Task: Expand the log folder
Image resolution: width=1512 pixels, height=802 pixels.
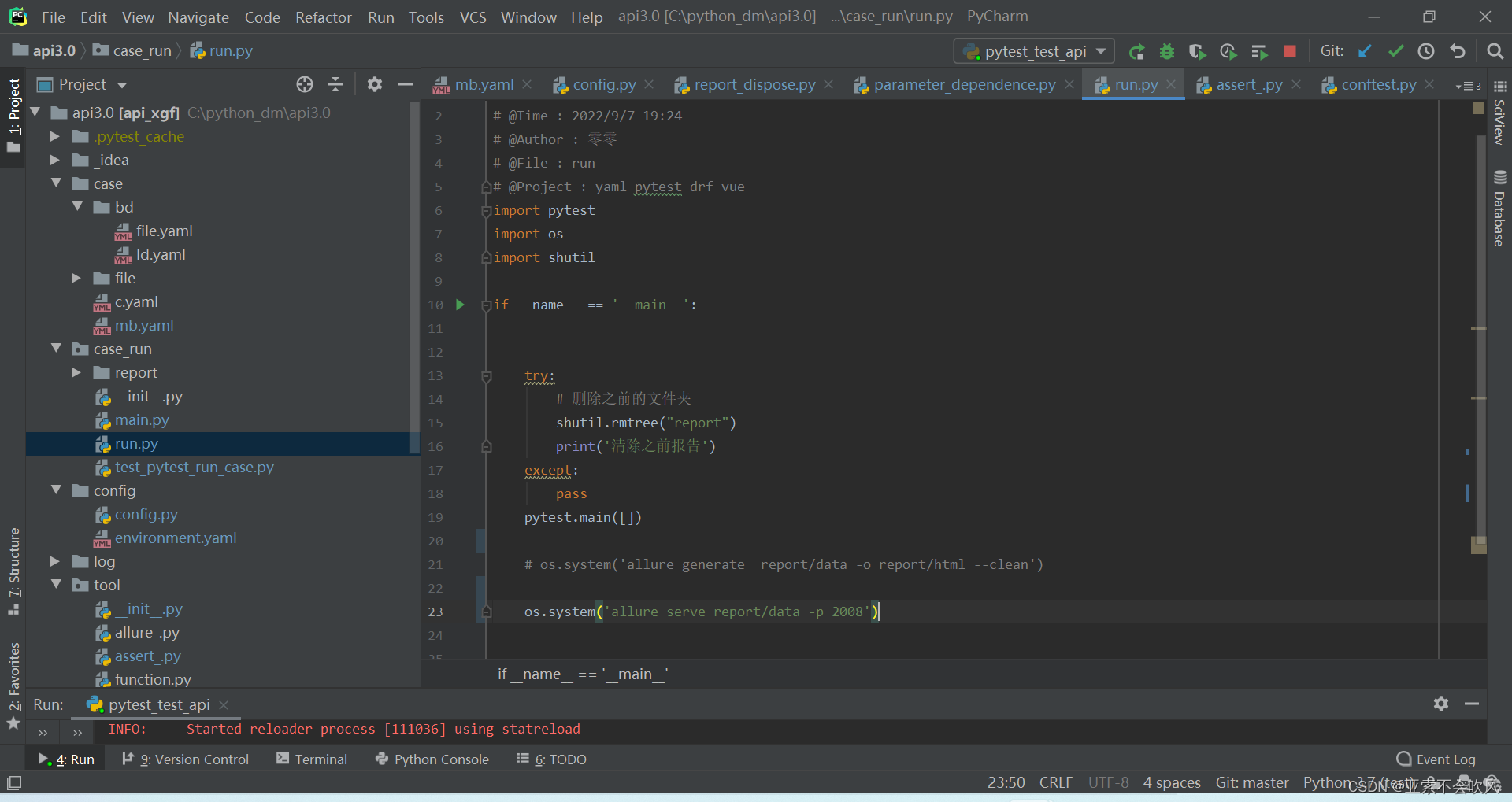Action: click(x=55, y=561)
